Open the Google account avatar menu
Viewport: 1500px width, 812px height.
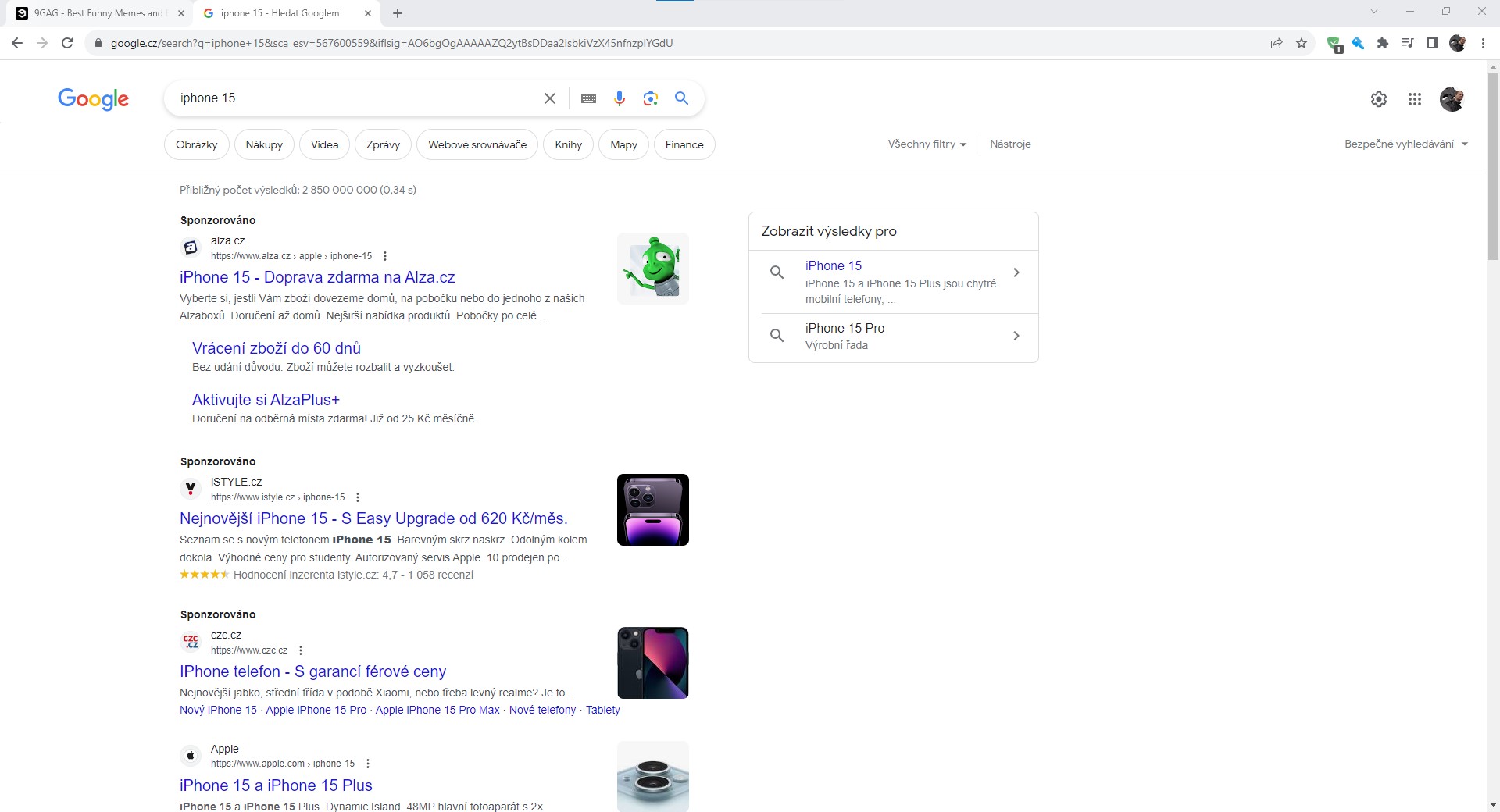coord(1452,99)
